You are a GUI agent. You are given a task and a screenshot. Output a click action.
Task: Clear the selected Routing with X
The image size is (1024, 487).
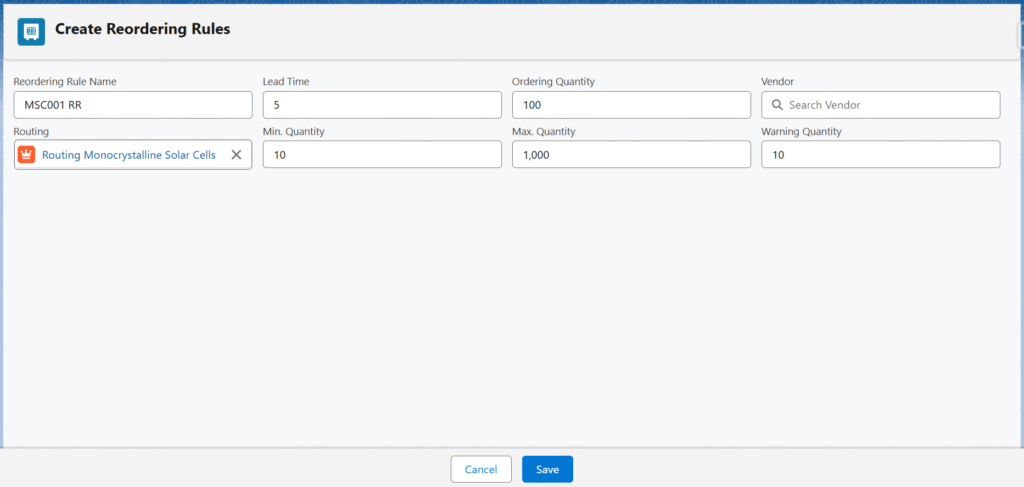pos(236,155)
